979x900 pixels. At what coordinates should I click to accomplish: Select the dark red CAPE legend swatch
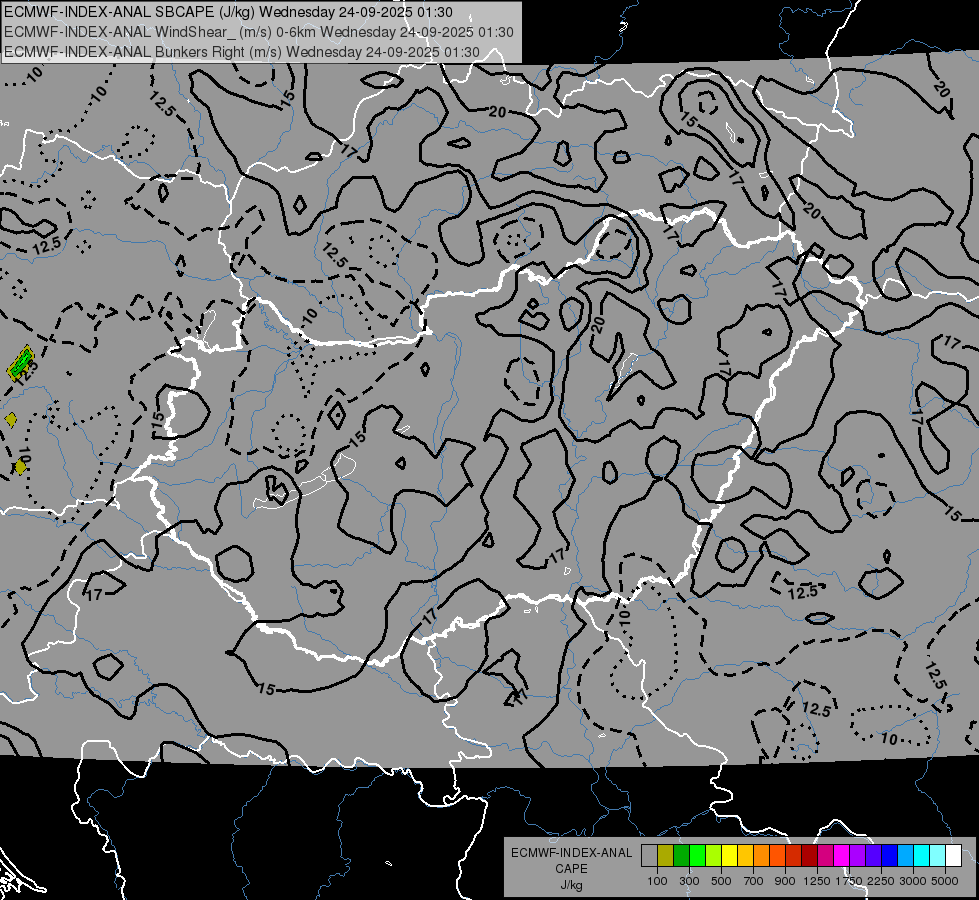coord(809,856)
